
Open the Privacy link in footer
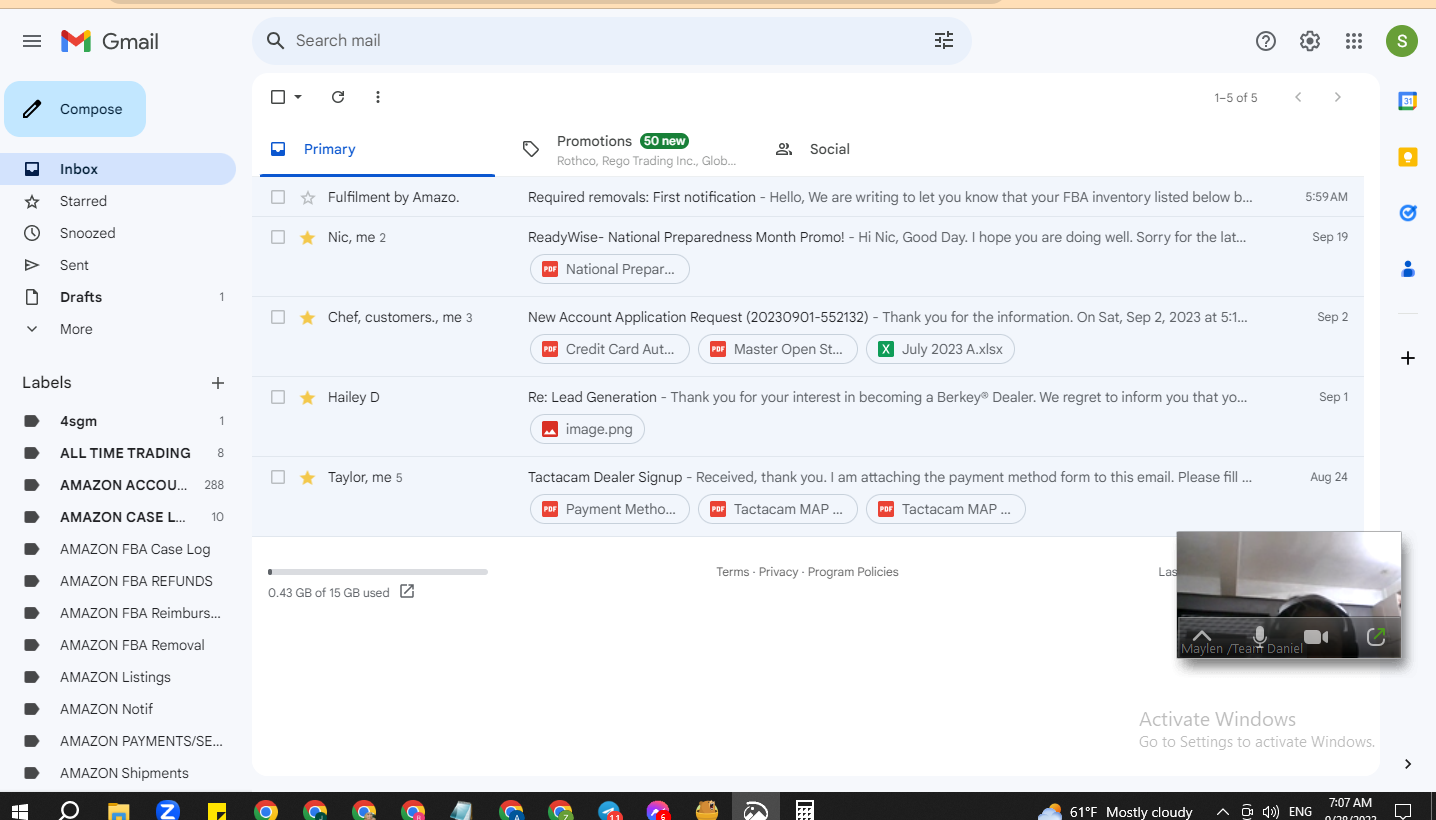[x=778, y=572]
